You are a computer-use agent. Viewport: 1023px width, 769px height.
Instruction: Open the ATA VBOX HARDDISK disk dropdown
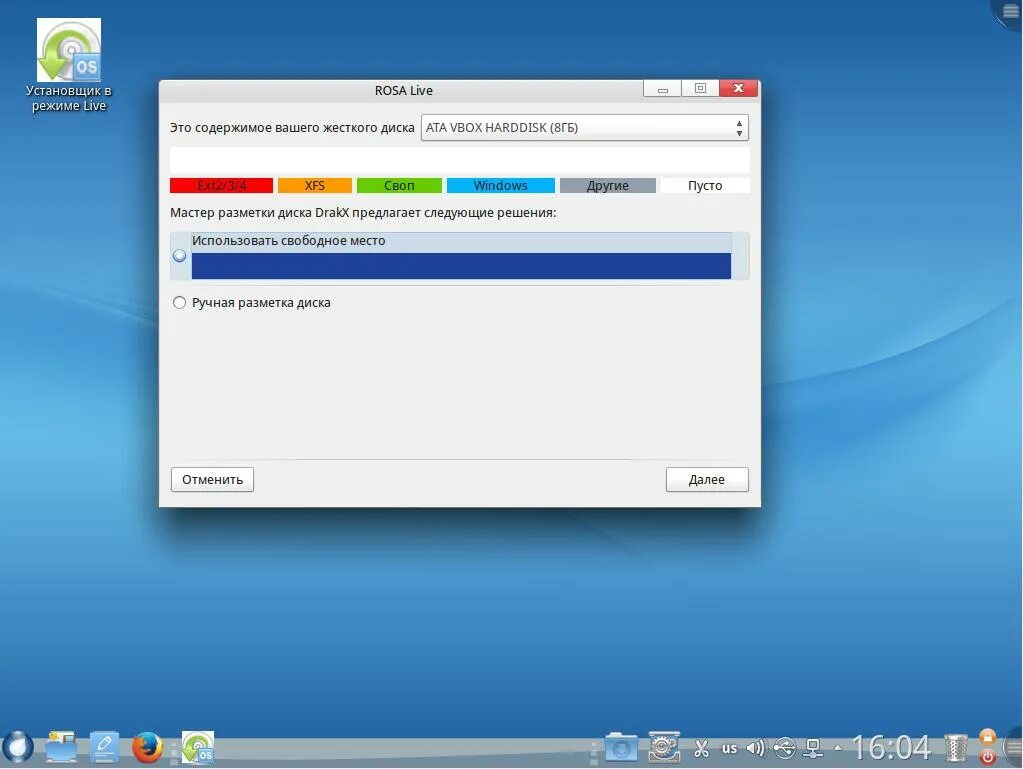pos(585,128)
